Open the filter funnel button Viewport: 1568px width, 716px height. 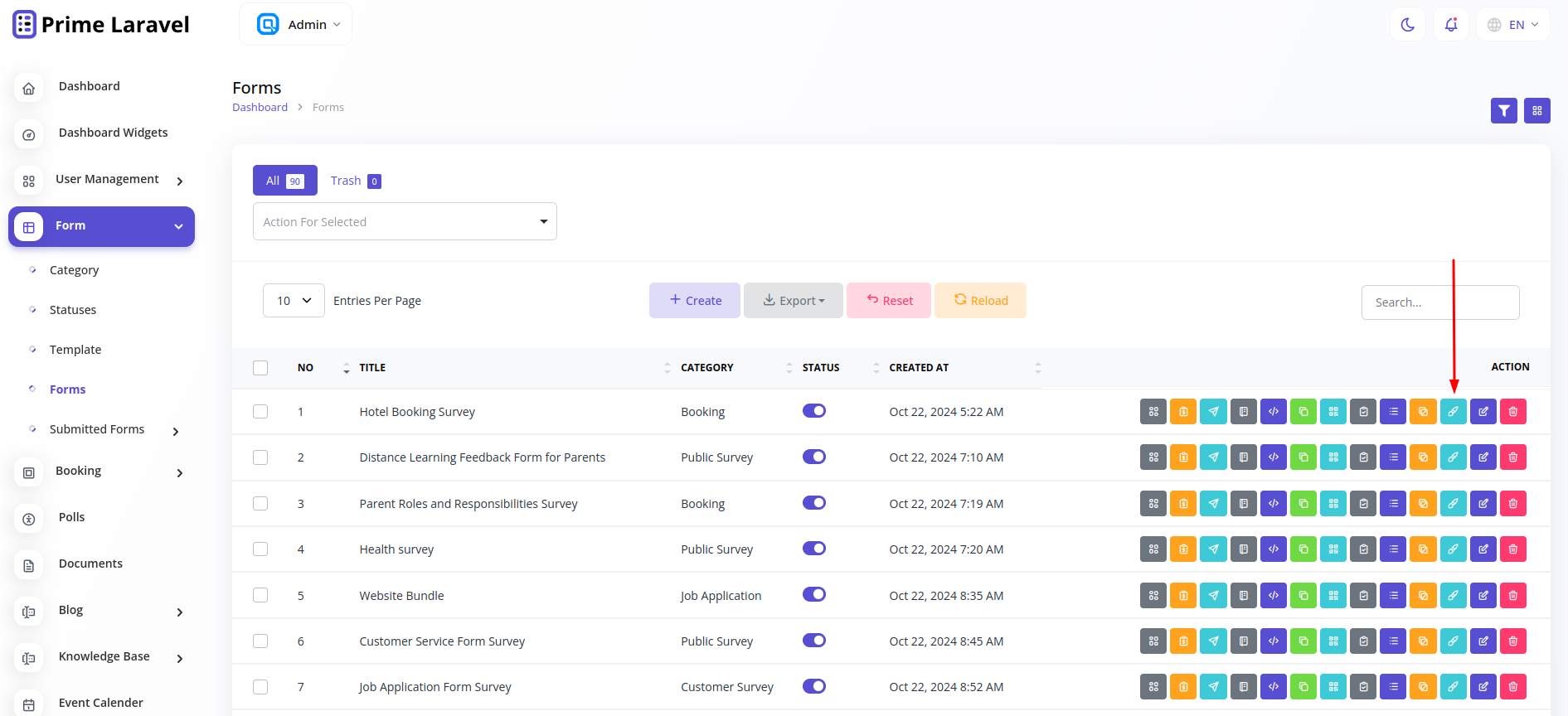click(x=1504, y=110)
